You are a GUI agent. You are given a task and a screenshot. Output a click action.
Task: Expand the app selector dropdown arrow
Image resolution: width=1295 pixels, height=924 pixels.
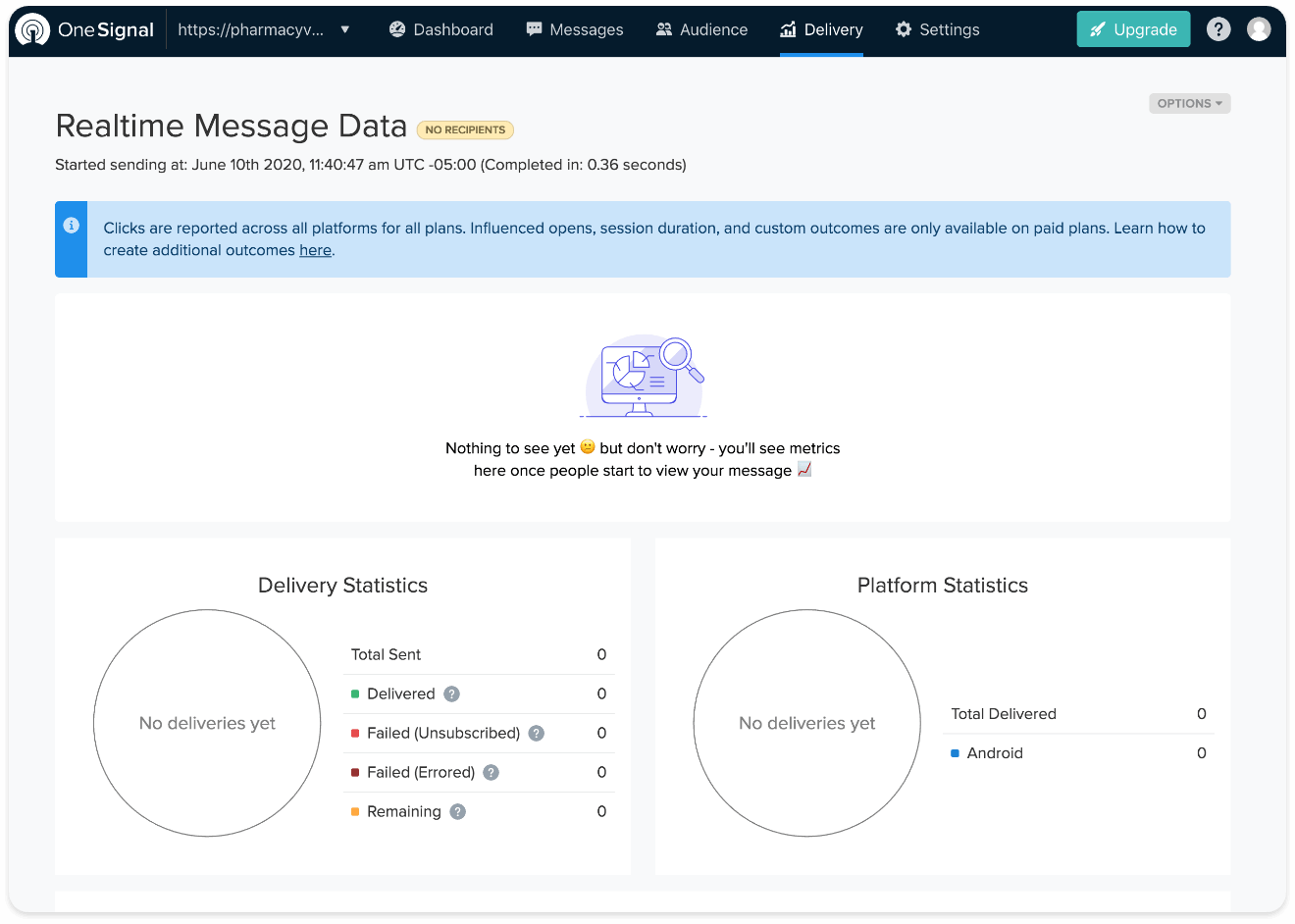pyautogui.click(x=345, y=29)
